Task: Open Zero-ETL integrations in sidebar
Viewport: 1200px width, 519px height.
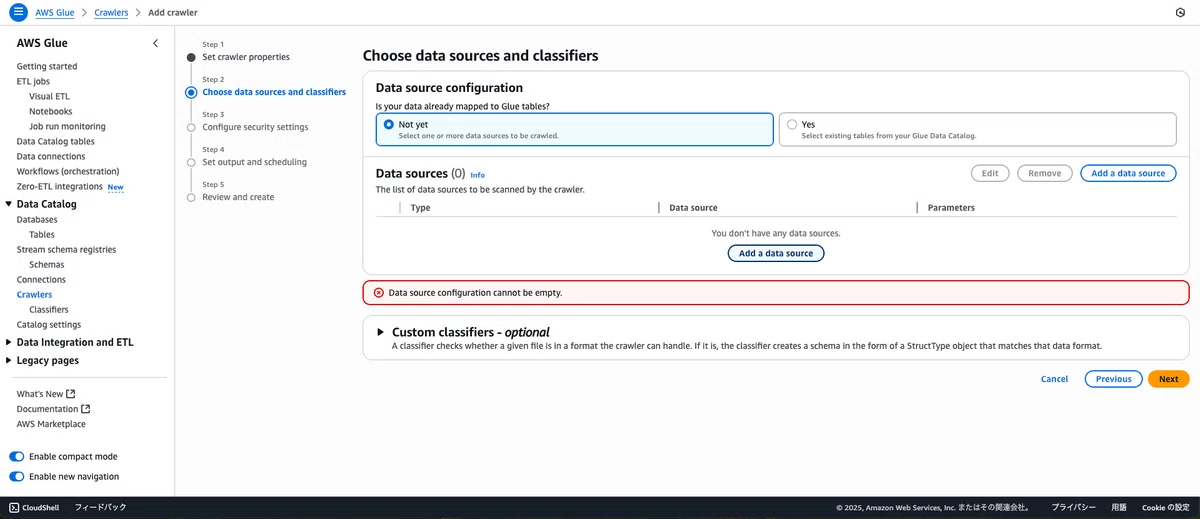Action: pos(60,186)
